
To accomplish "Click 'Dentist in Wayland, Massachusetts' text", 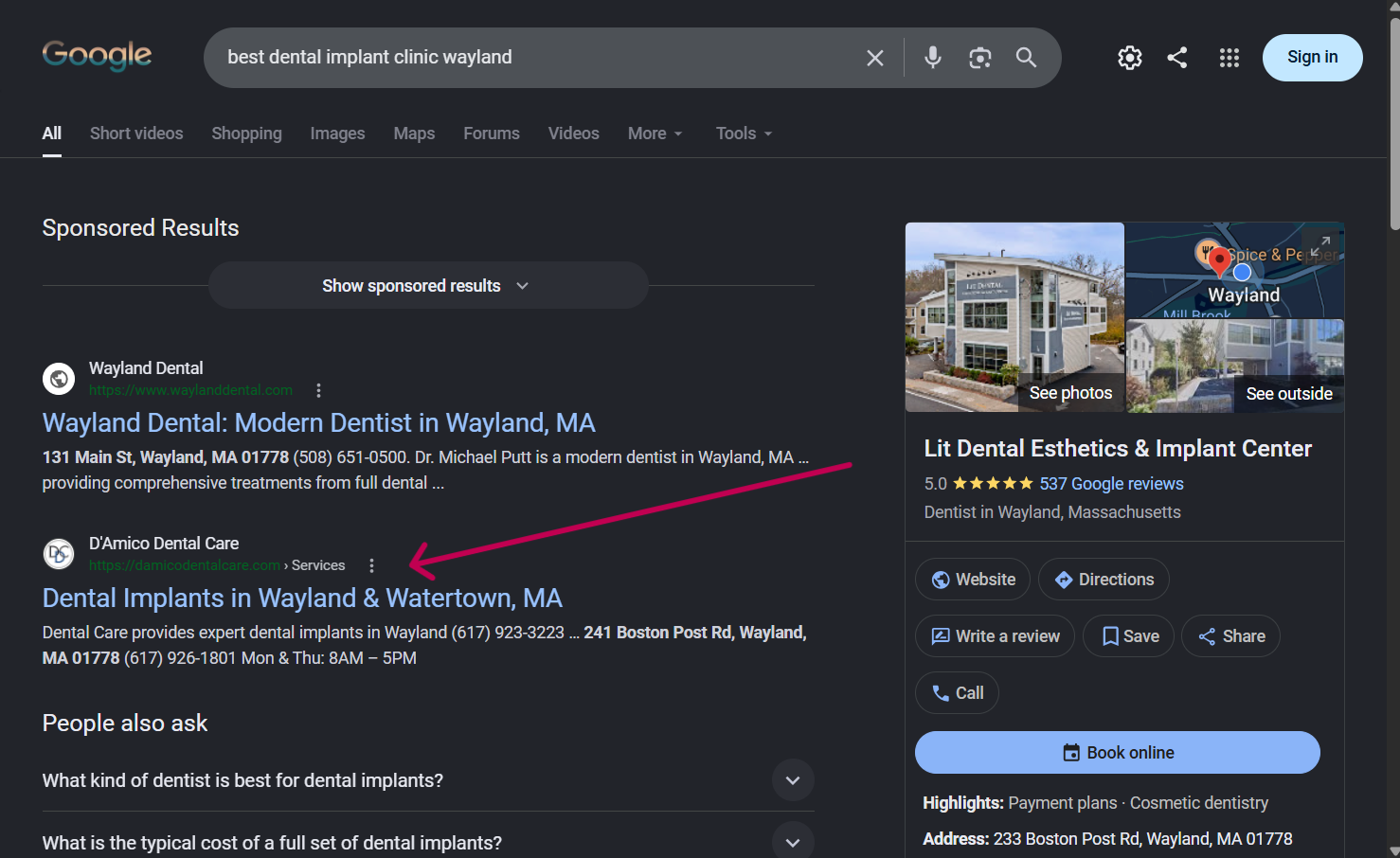I will 1052,512.
